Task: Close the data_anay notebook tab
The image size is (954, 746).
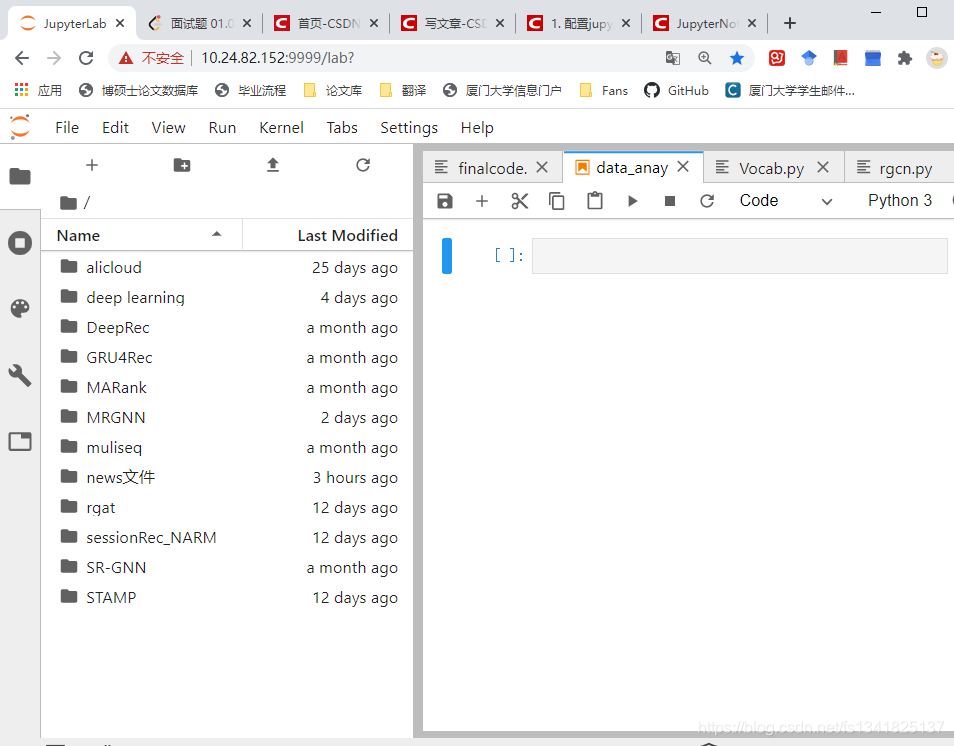Action: click(684, 167)
